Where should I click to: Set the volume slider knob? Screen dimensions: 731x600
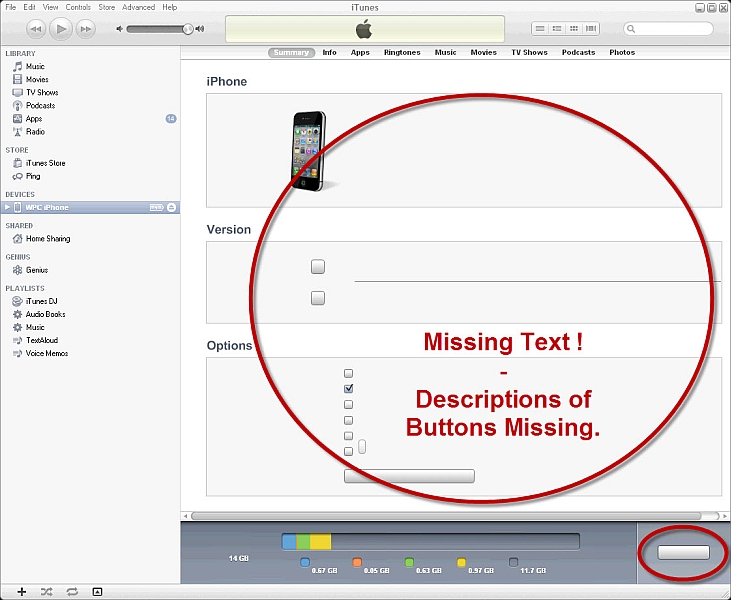point(187,29)
